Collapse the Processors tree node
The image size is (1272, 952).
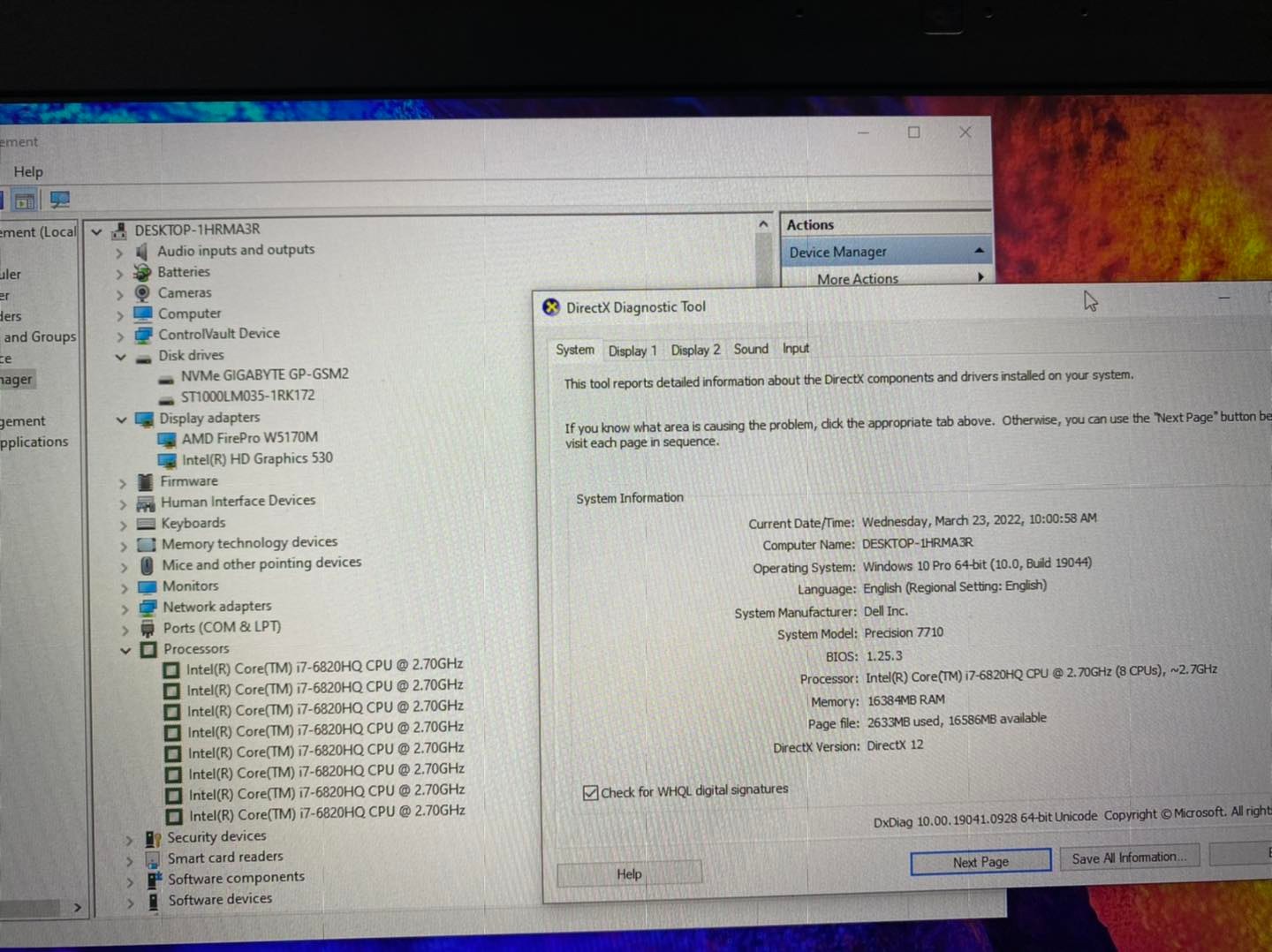[x=125, y=650]
